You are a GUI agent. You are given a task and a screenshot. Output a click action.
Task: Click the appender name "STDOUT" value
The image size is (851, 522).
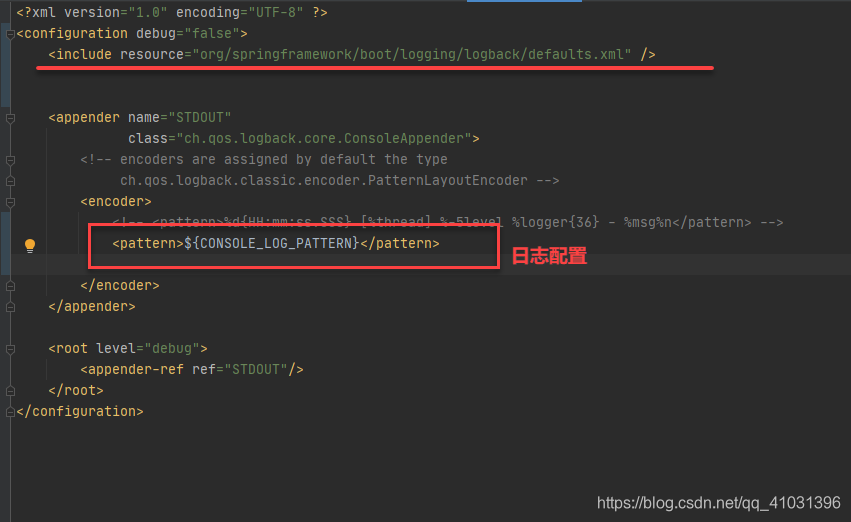click(x=200, y=118)
